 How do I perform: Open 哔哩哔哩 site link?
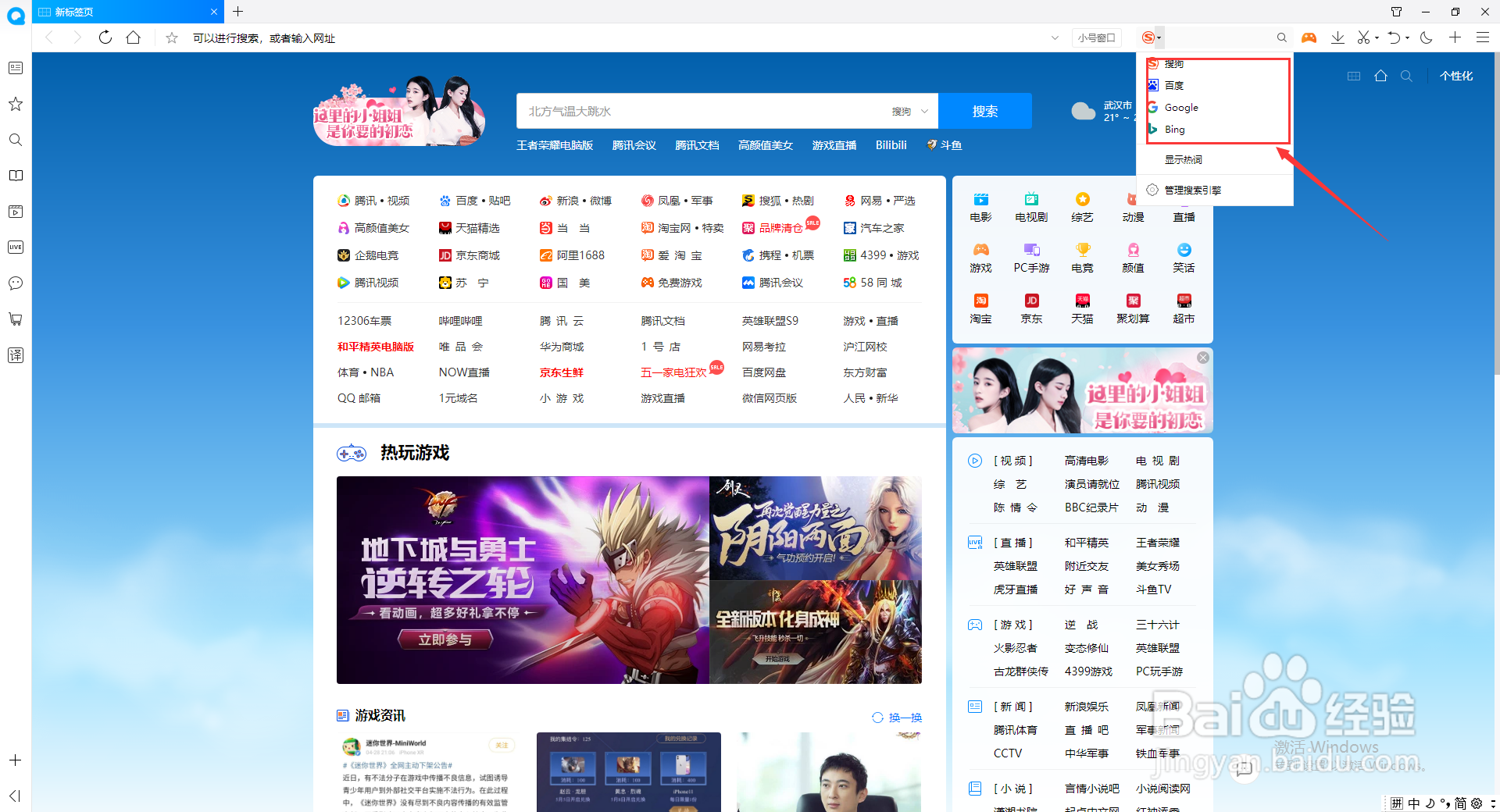460,321
